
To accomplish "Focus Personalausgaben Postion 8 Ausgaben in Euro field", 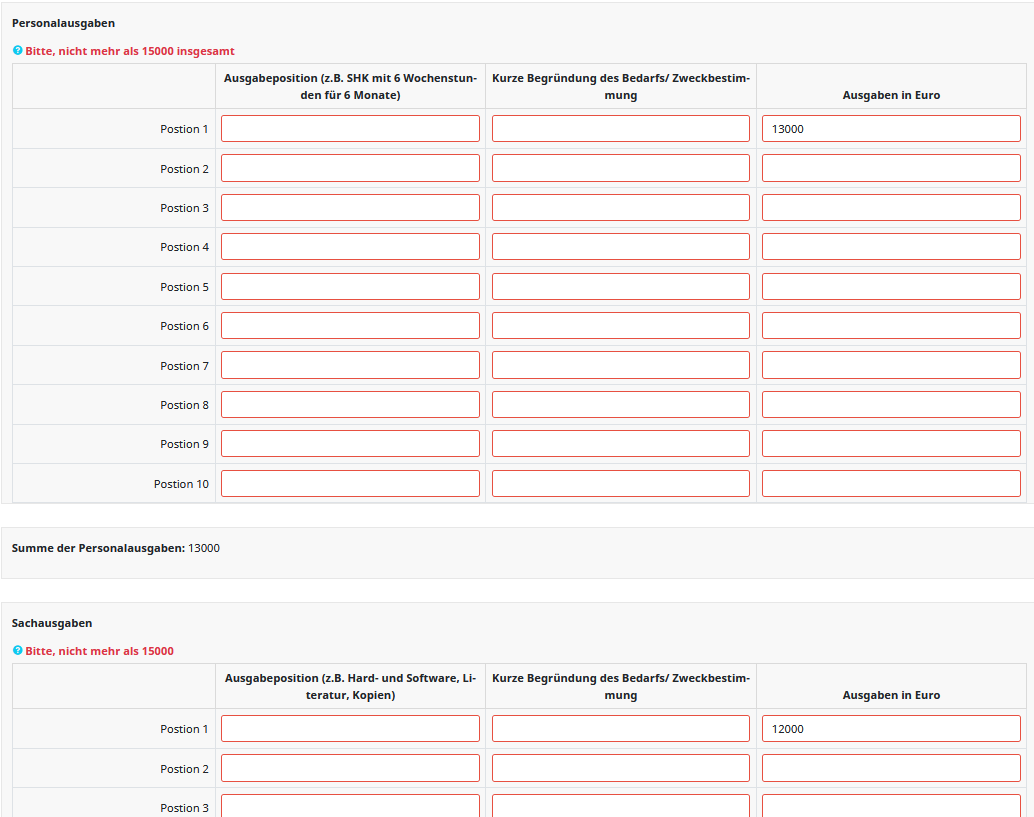I will click(x=891, y=404).
